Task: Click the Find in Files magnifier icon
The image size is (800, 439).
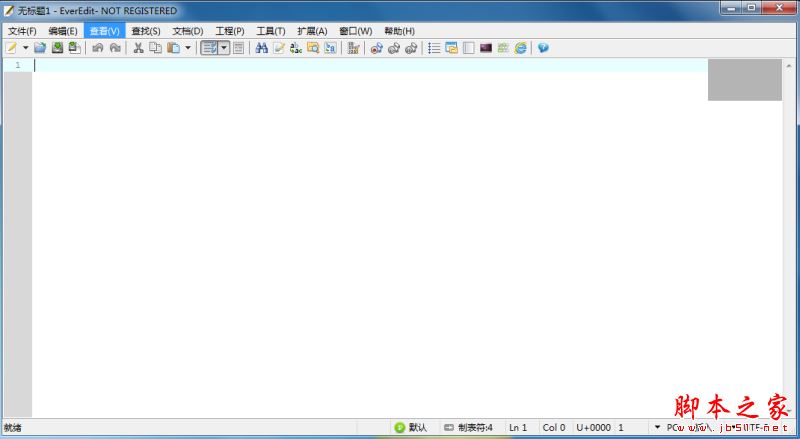Action: click(x=313, y=48)
